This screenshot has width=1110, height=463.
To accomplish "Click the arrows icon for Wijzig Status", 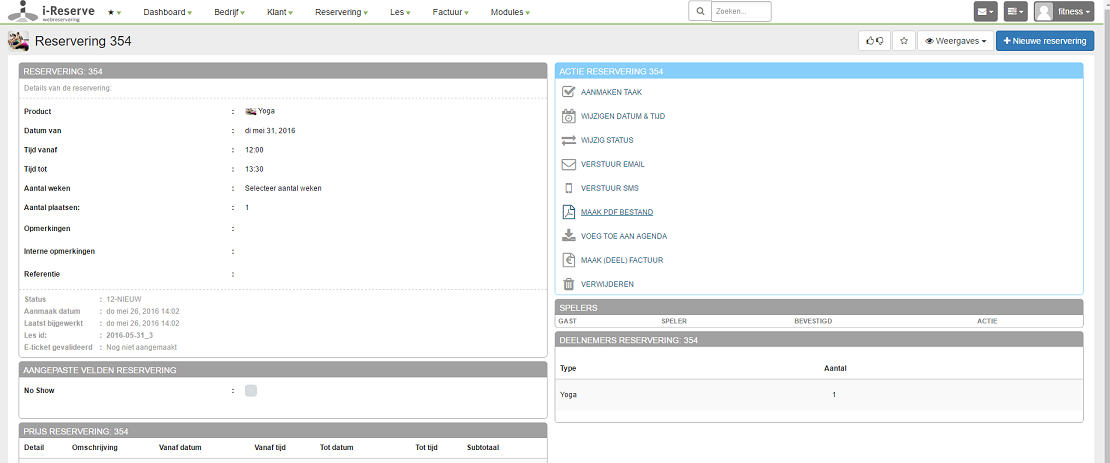I will click(568, 140).
